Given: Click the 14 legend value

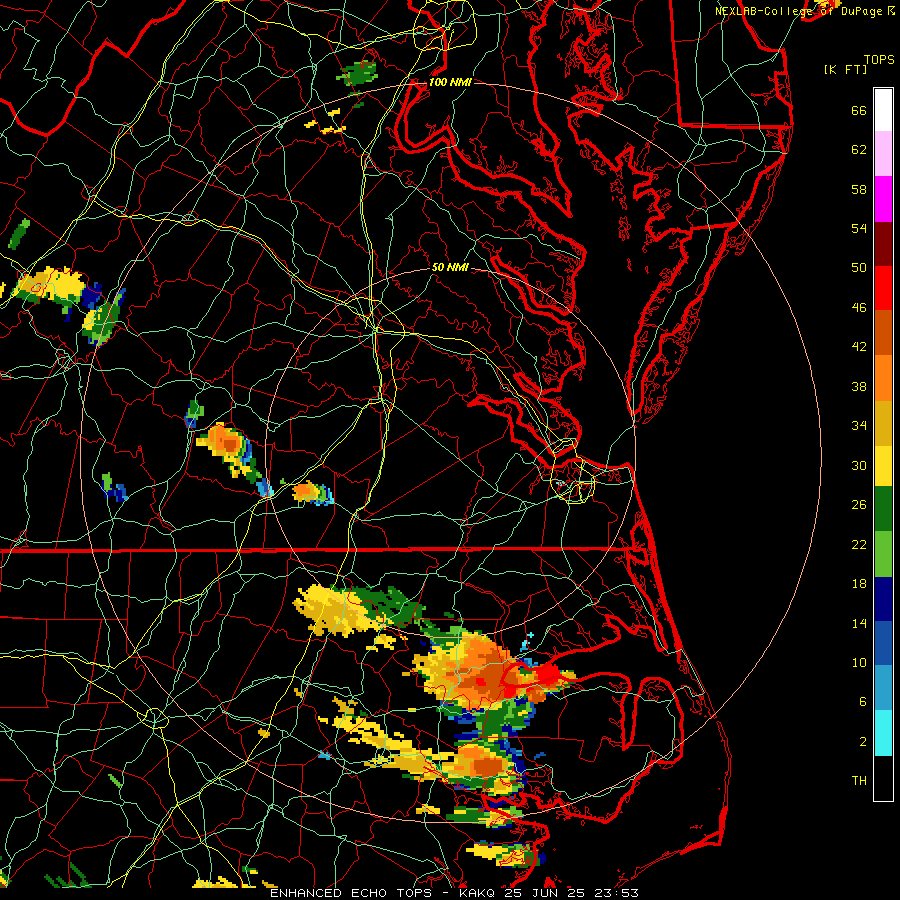Looking at the screenshot, I should pyautogui.click(x=859, y=623).
